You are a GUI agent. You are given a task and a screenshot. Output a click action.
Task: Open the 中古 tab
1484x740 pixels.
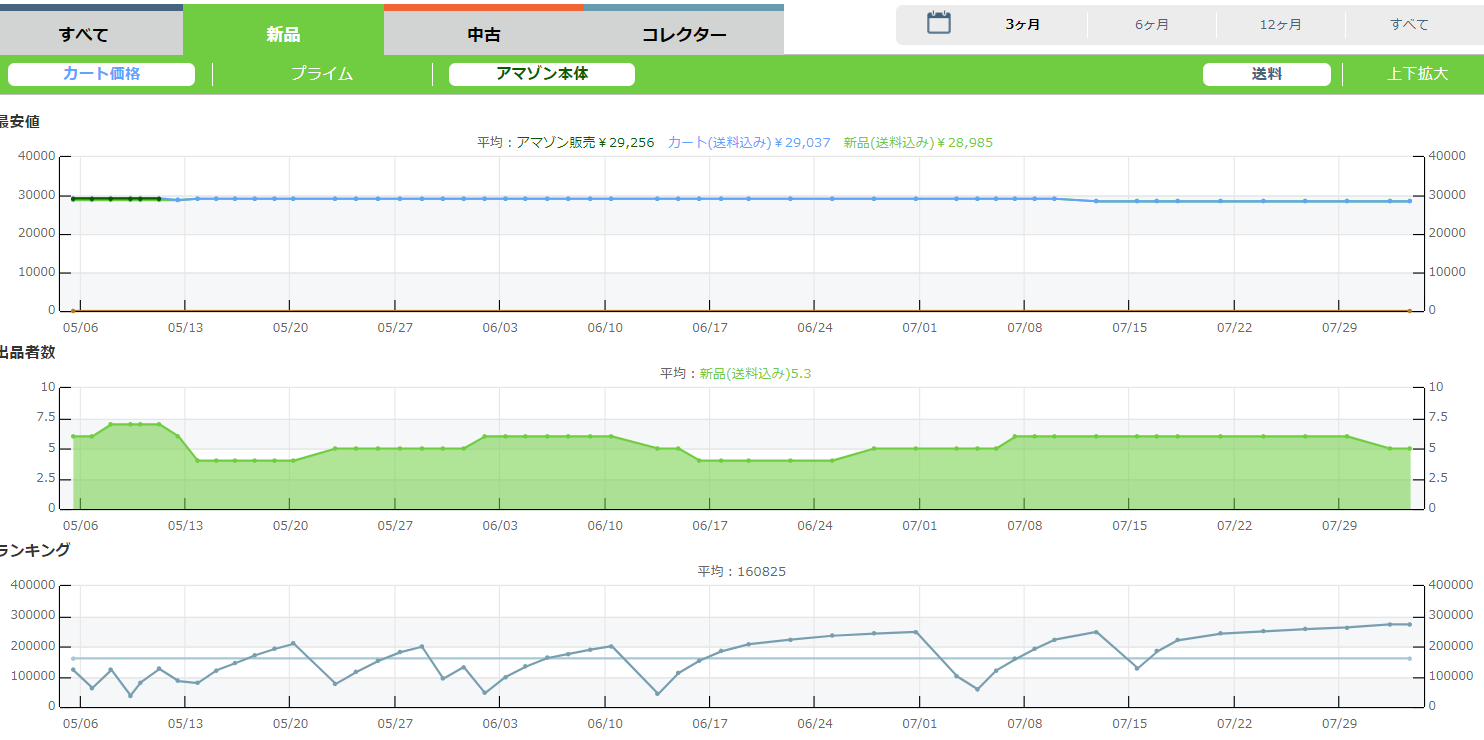483,35
